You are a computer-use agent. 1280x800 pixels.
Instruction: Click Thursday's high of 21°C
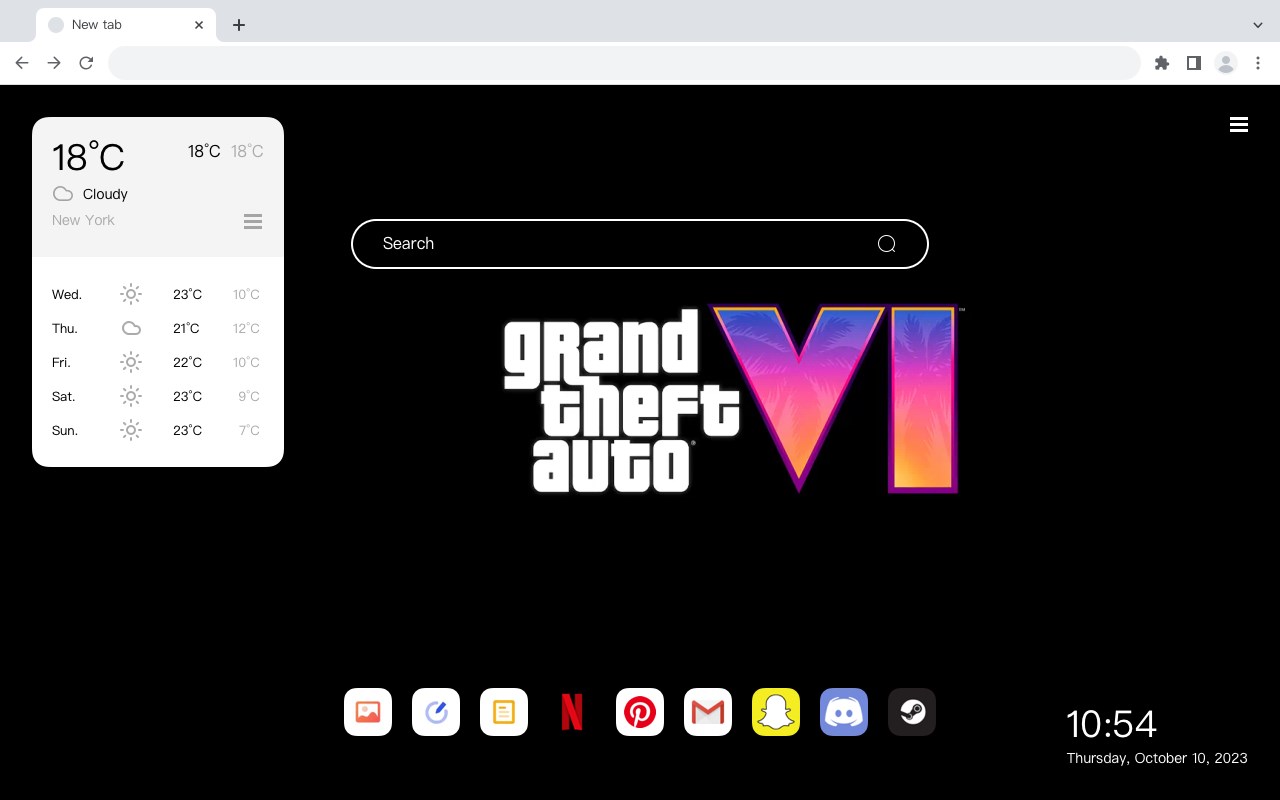point(186,328)
